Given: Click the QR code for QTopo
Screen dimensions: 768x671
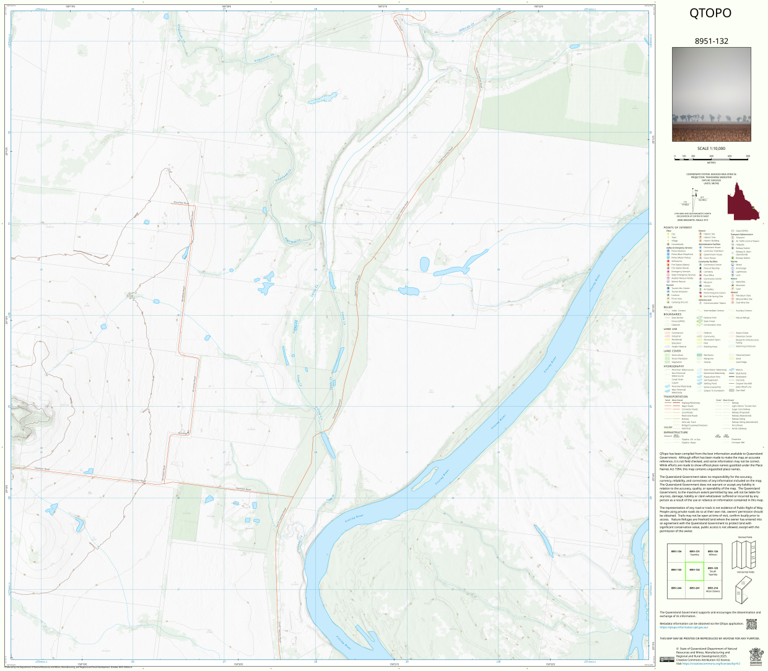Looking at the screenshot, I should coord(751,624).
